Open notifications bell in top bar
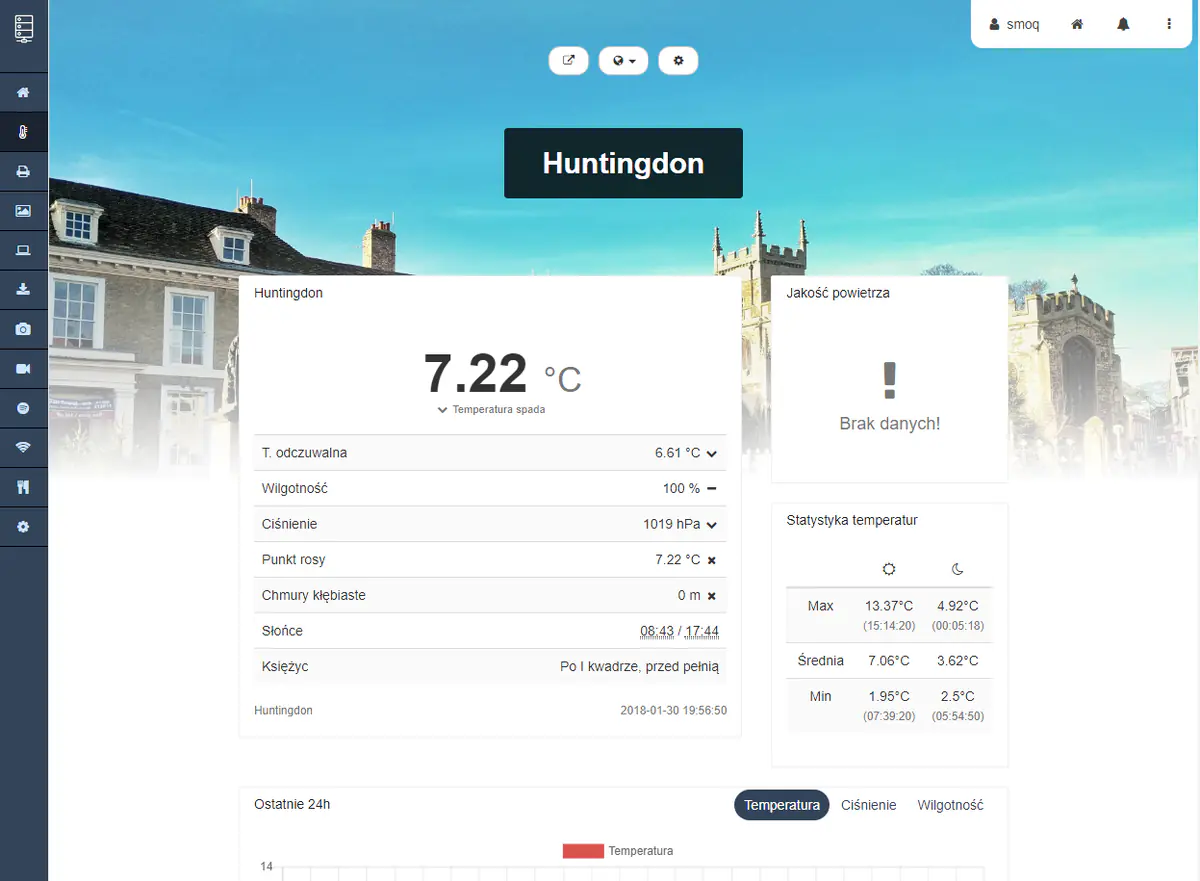The width and height of the screenshot is (1200, 881). 1123,24
